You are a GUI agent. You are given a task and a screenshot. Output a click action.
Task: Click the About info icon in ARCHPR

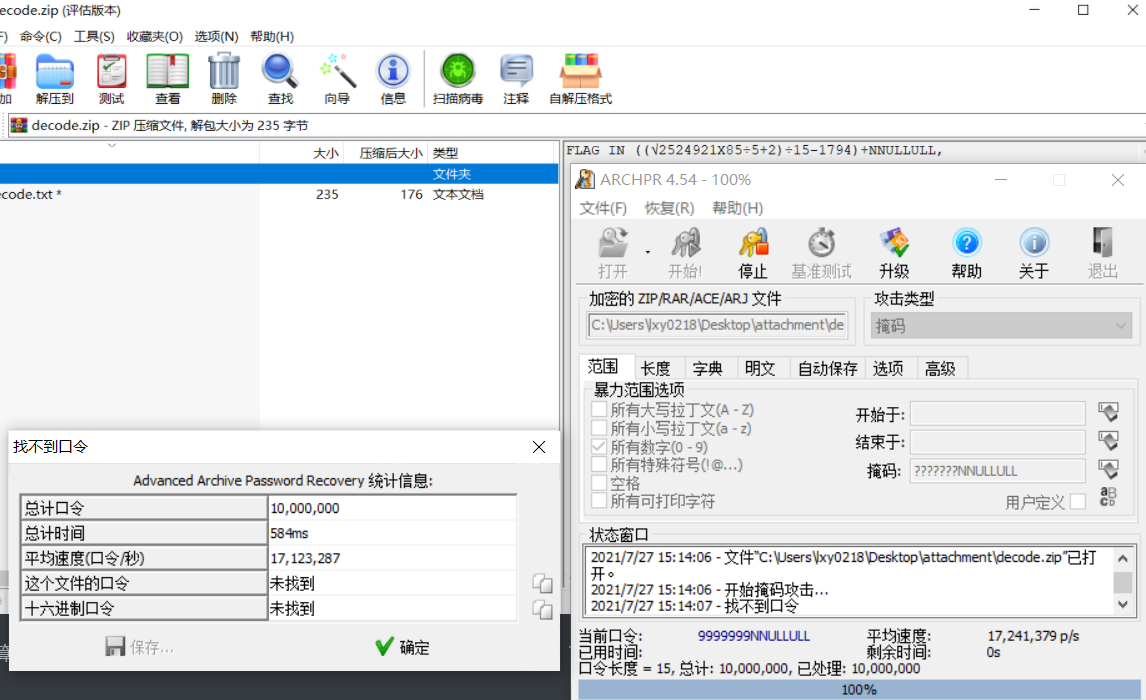coord(1033,244)
